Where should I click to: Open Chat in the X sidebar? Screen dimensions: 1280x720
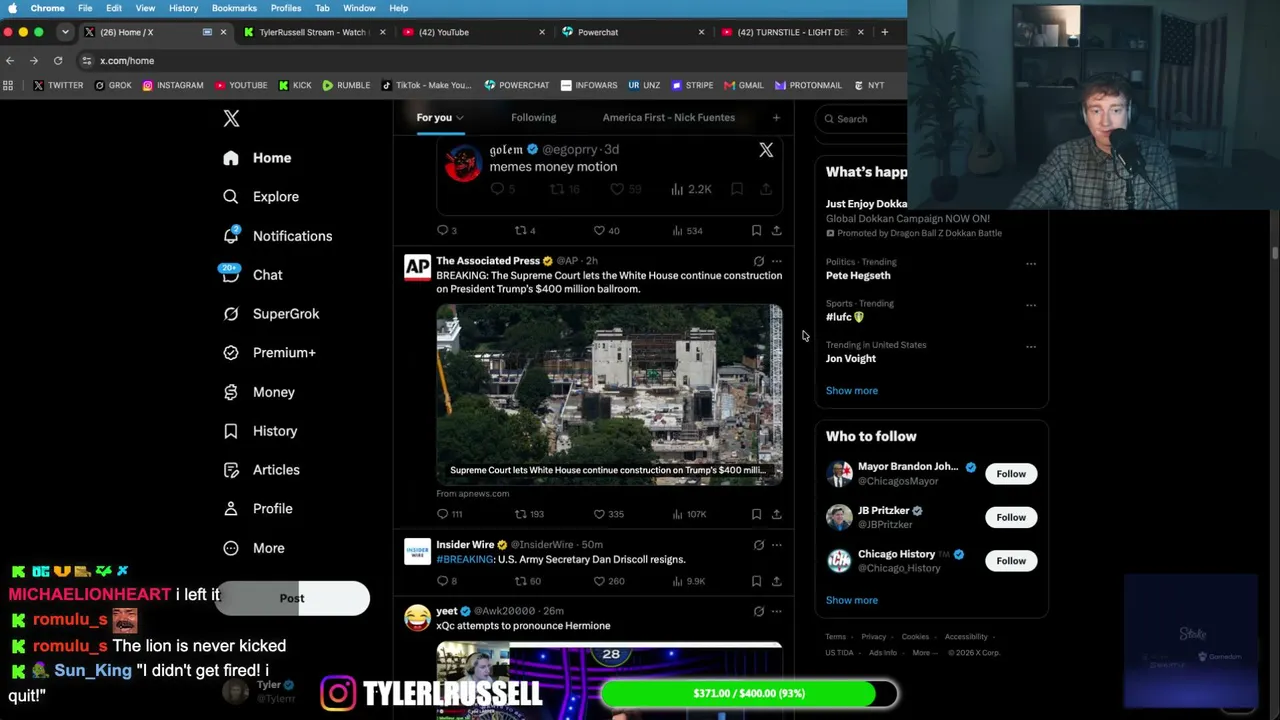(x=253, y=275)
